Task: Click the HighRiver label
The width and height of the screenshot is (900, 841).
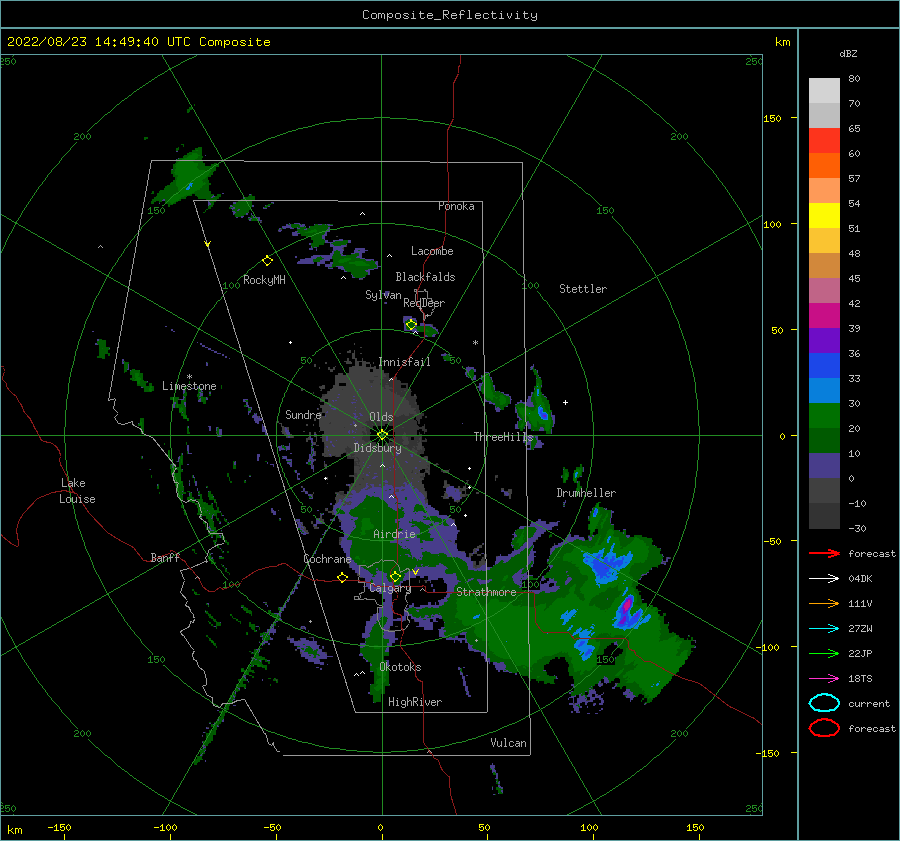Action: pyautogui.click(x=415, y=702)
